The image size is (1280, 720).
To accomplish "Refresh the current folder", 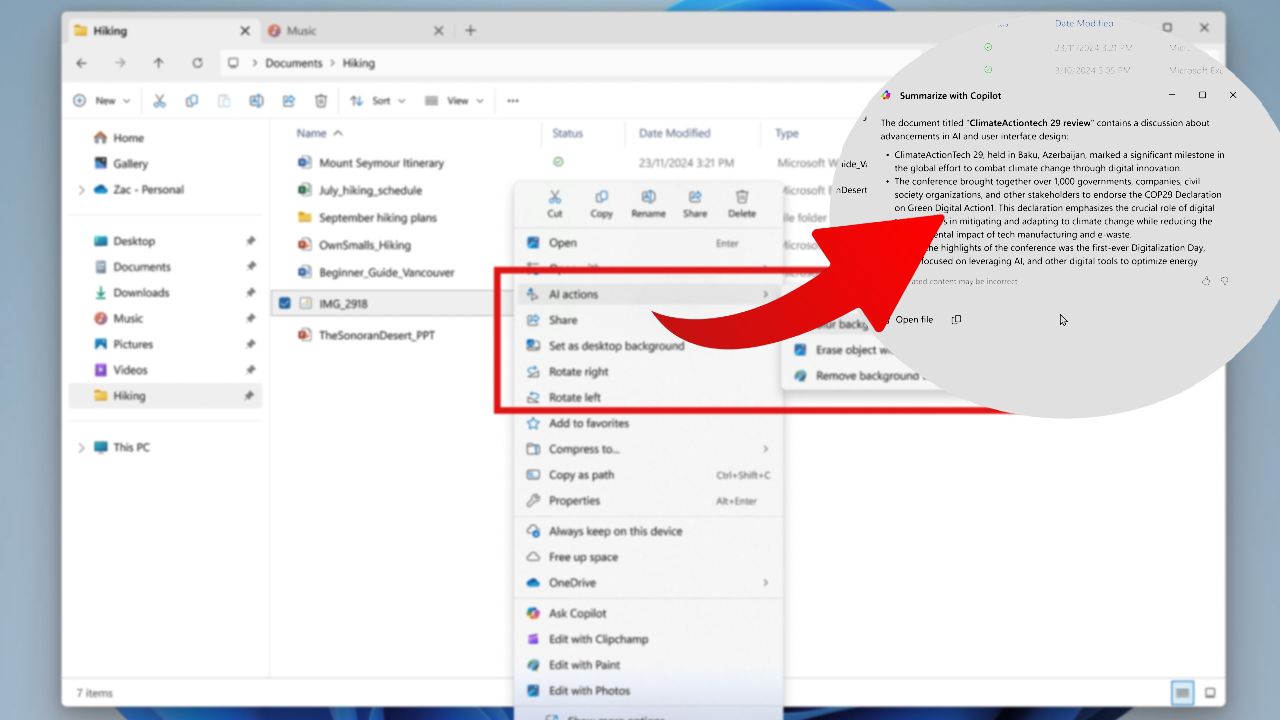I will (x=197, y=63).
